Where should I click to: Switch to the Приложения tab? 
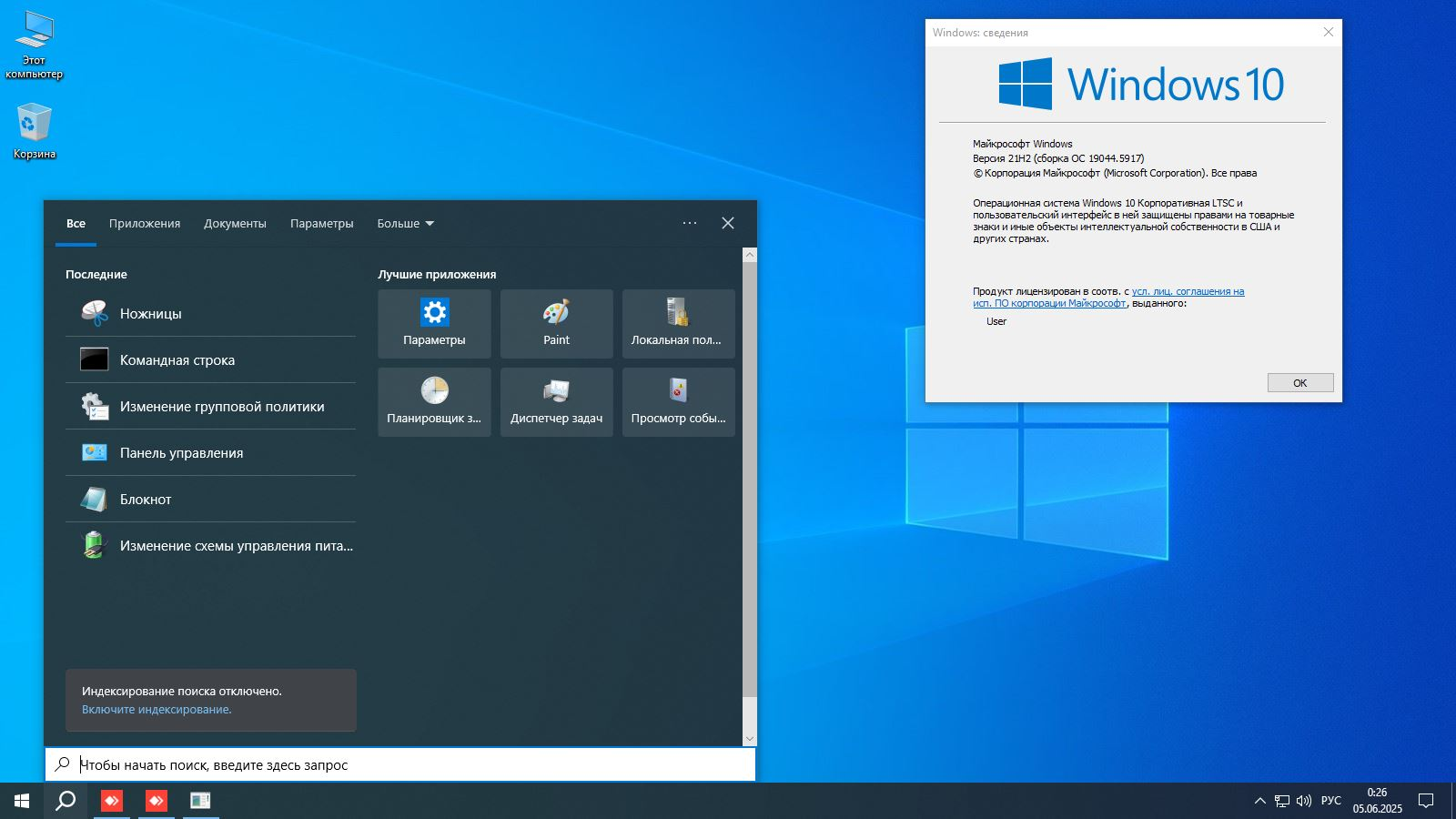145,223
